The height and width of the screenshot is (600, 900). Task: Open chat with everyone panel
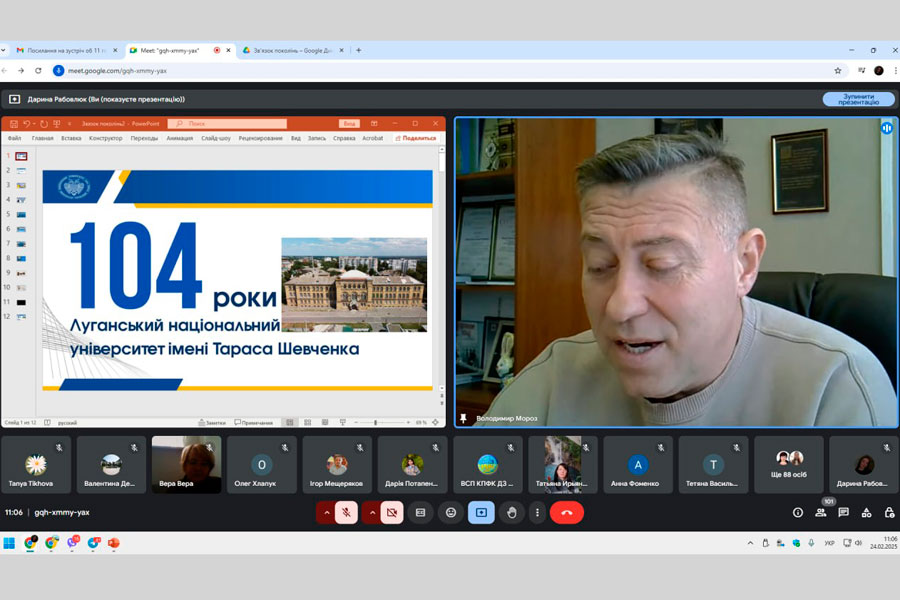[x=843, y=512]
